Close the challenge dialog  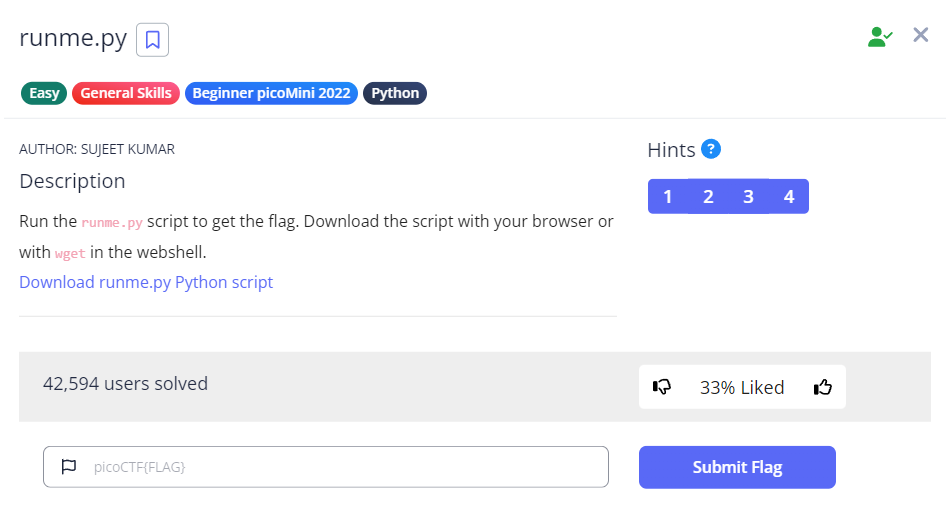click(921, 36)
